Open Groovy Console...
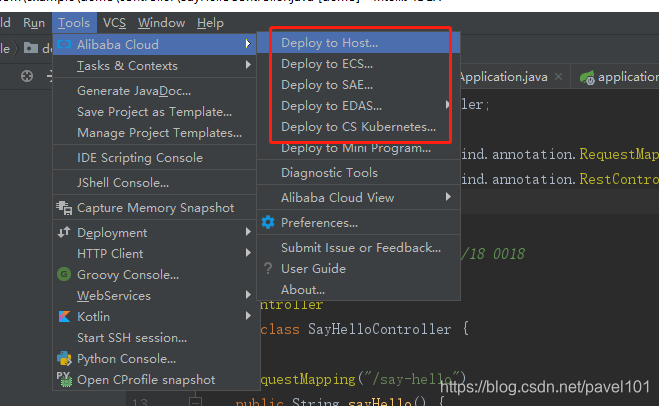Screen dimensions: 659x406 coord(155,275)
